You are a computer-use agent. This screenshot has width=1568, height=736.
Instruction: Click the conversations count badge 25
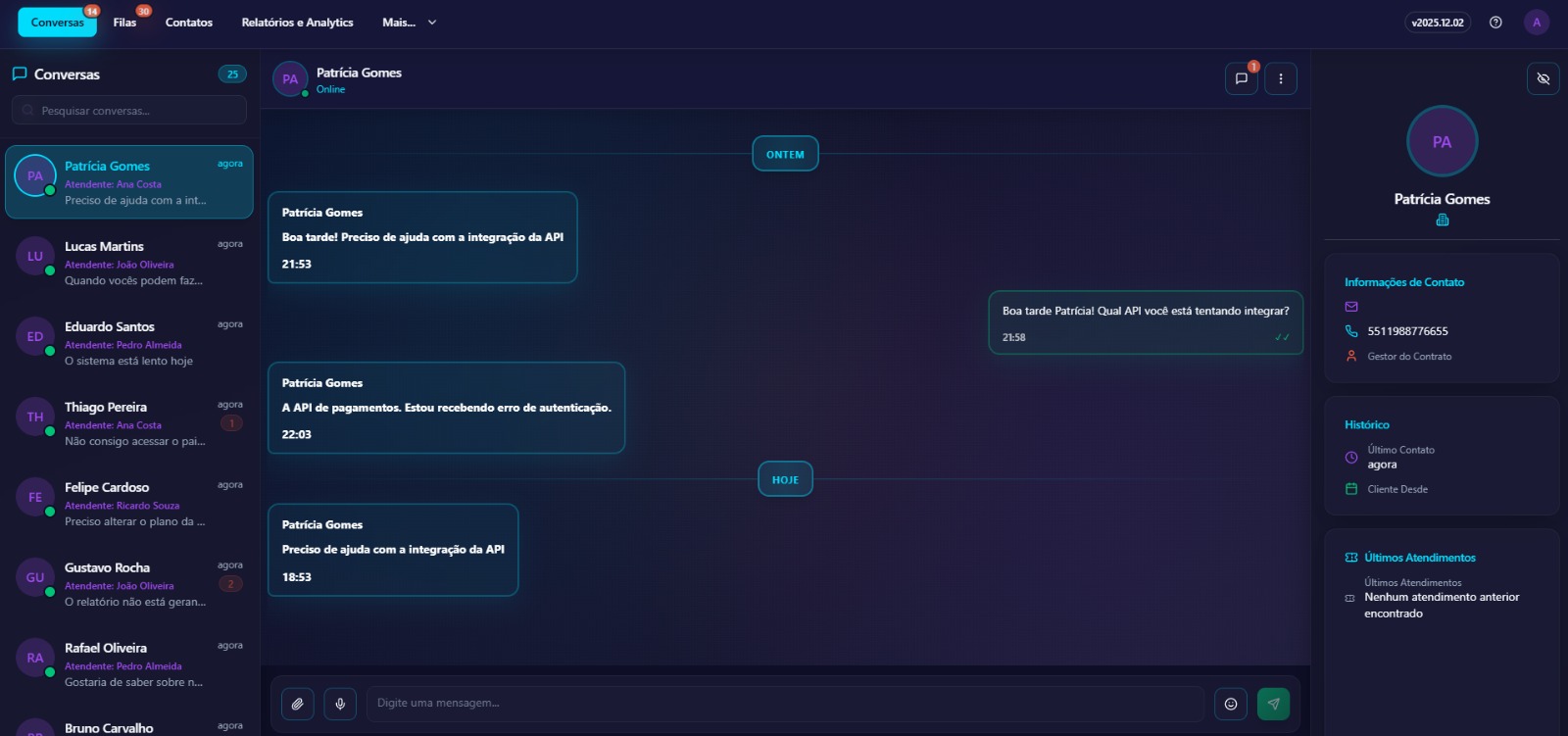232,74
